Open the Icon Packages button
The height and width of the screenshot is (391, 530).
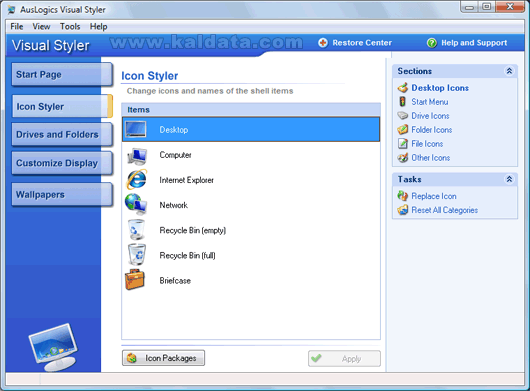[x=163, y=358]
